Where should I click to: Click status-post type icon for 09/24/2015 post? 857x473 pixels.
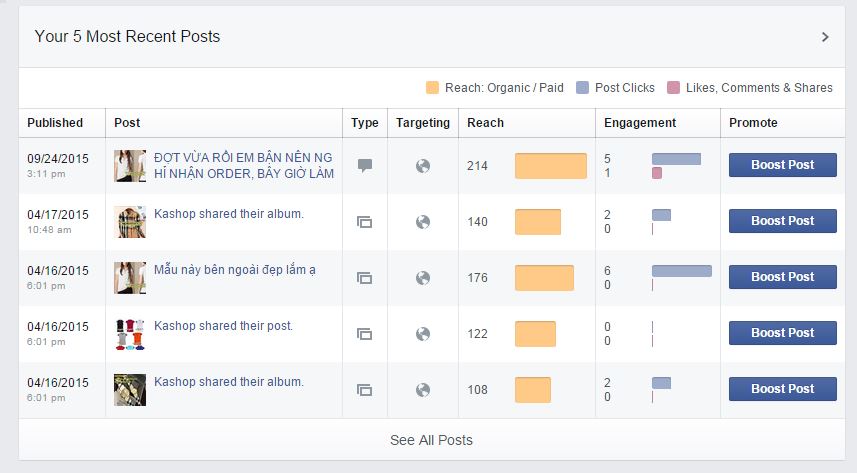[x=365, y=166]
